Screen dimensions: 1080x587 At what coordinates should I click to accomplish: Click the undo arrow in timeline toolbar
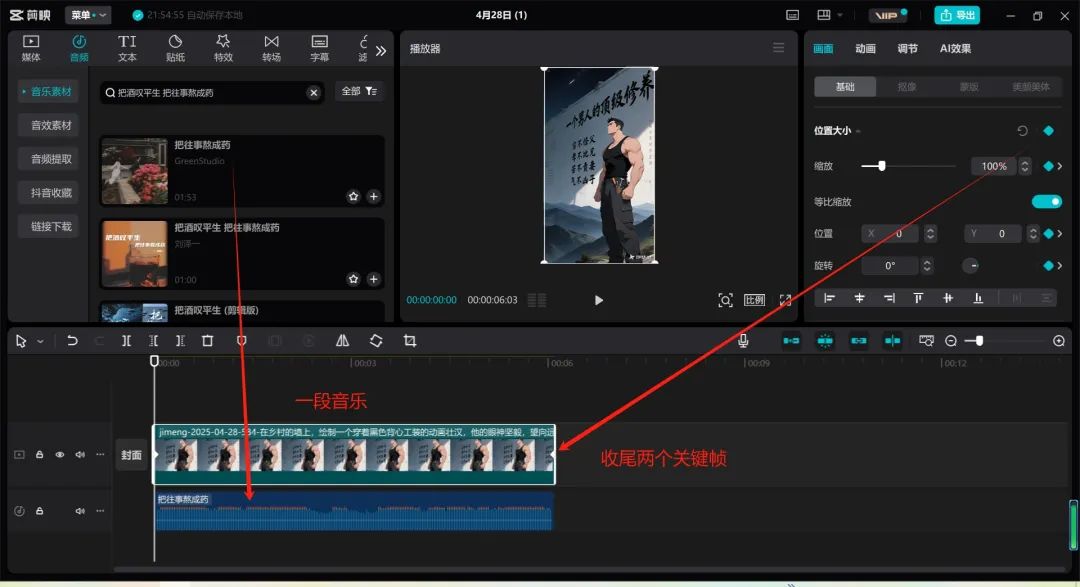72,340
